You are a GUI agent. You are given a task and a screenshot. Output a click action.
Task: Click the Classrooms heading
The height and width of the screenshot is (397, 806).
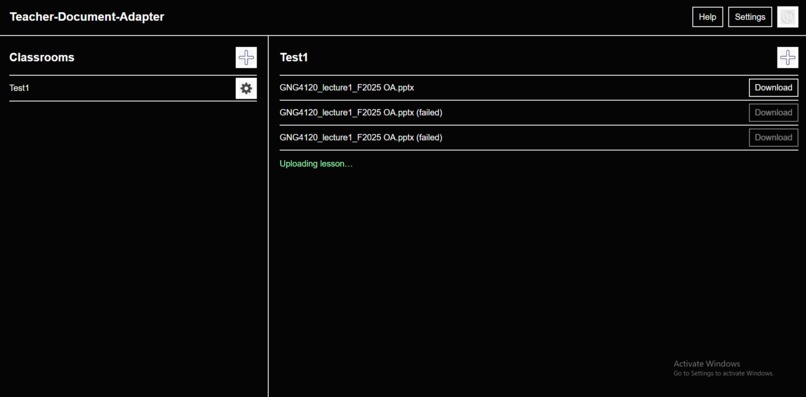tap(42, 58)
